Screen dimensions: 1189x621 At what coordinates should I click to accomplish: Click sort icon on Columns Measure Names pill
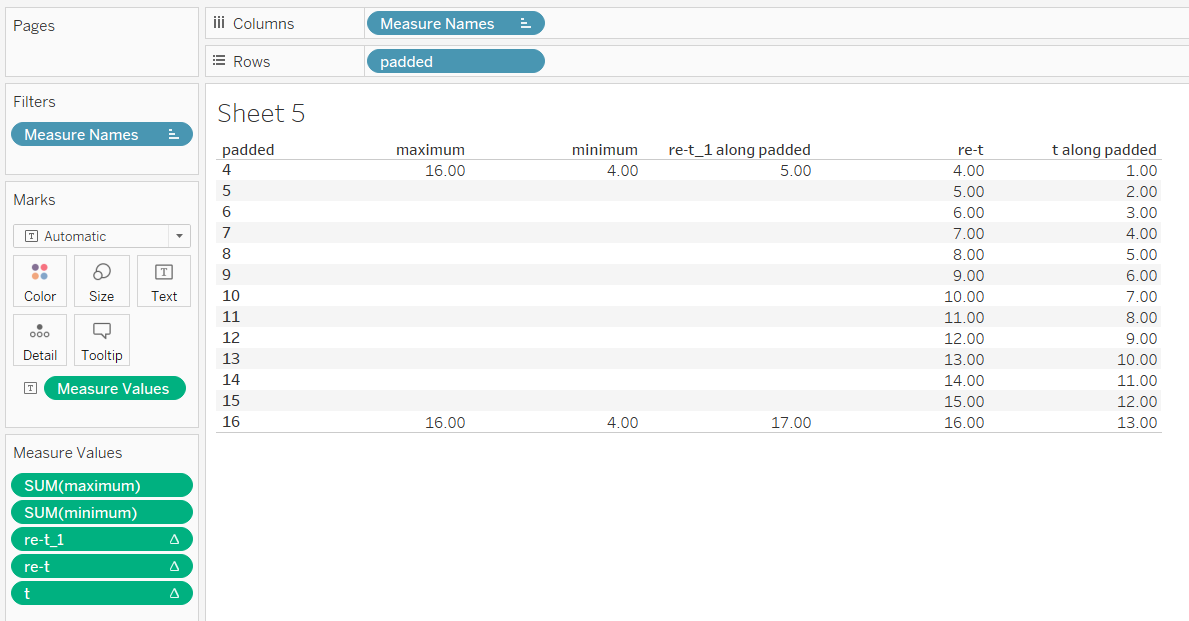point(525,24)
